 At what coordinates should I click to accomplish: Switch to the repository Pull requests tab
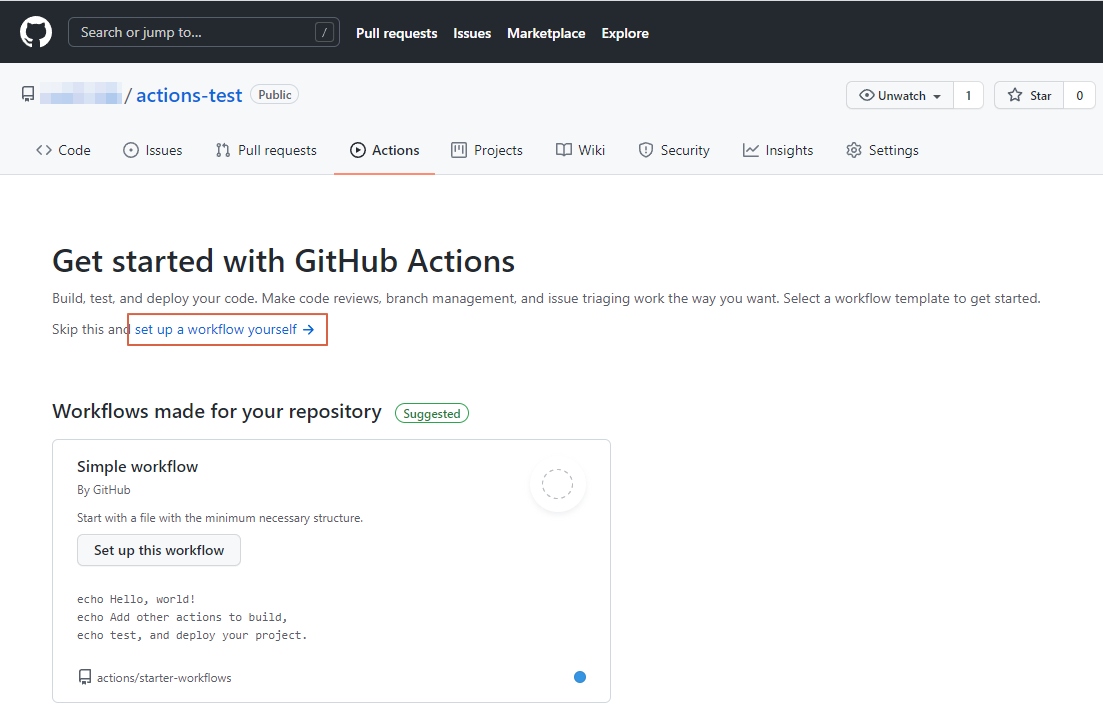point(267,150)
